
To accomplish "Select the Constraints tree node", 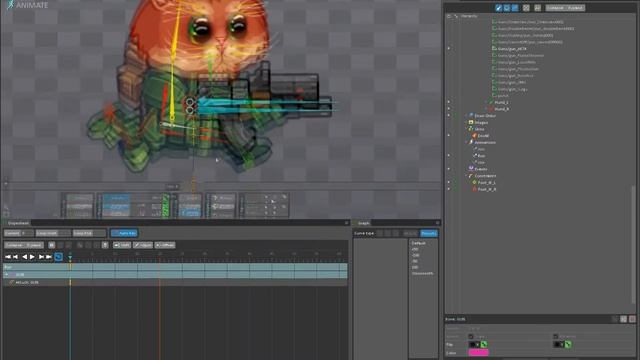I will pyautogui.click(x=485, y=176).
